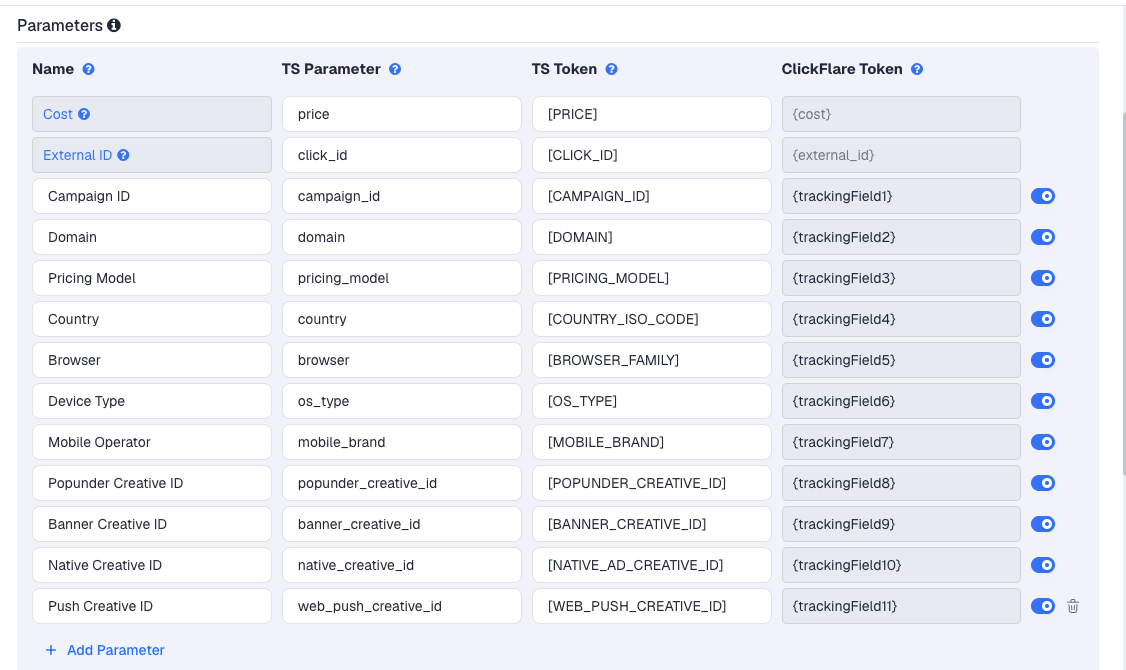Open help icon next to Name header
The width and height of the screenshot is (1126, 670).
point(88,69)
